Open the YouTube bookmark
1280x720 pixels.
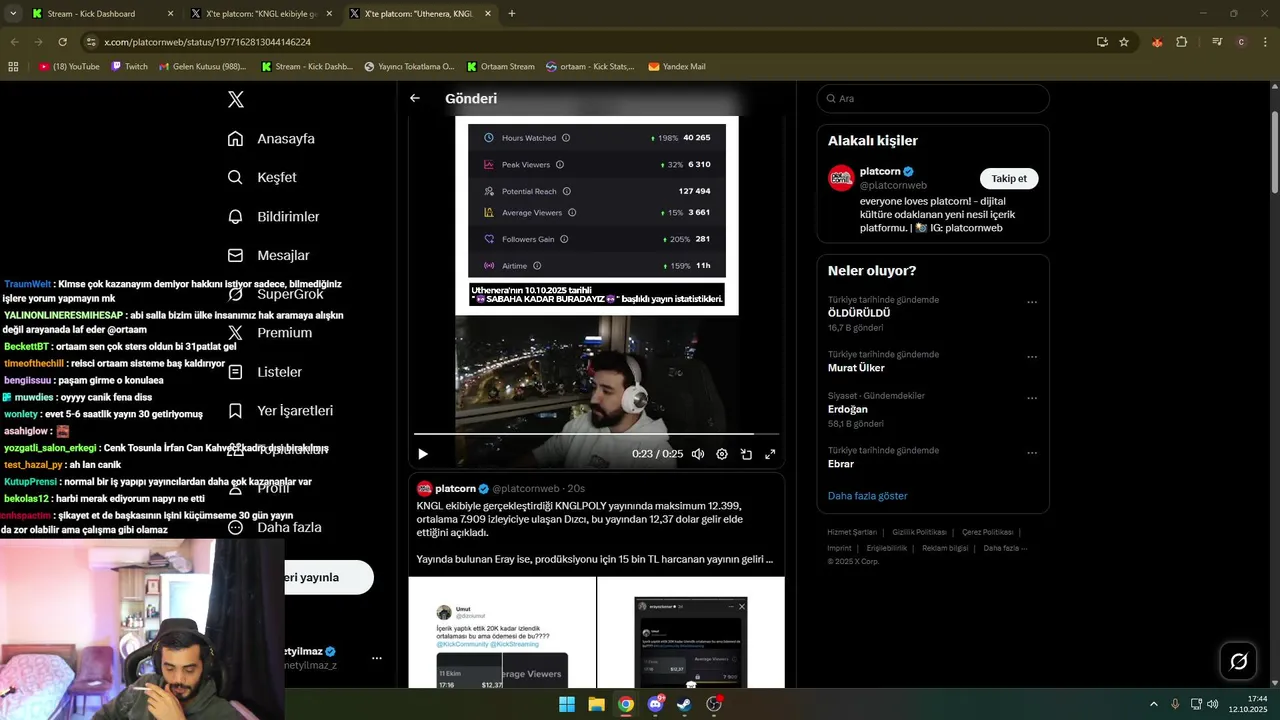click(69, 67)
